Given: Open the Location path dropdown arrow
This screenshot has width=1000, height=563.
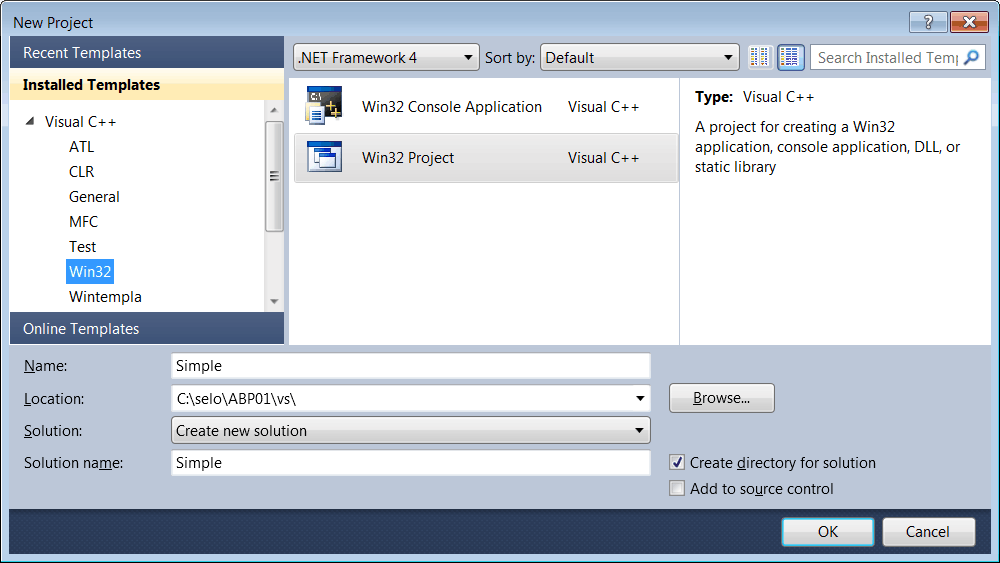Looking at the screenshot, I should click(640, 398).
